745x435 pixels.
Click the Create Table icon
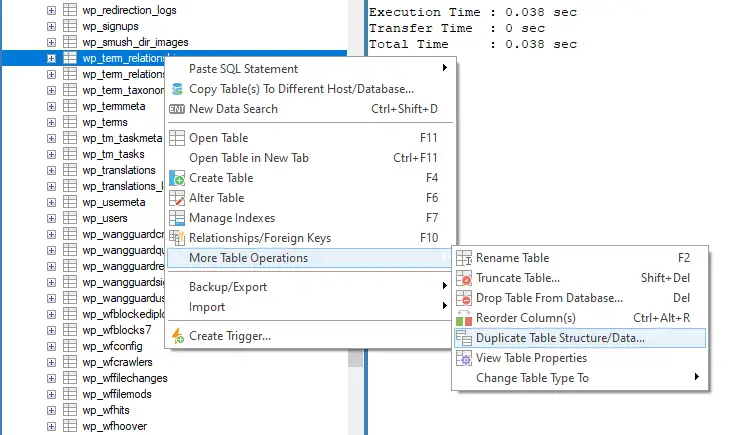[x=177, y=178]
